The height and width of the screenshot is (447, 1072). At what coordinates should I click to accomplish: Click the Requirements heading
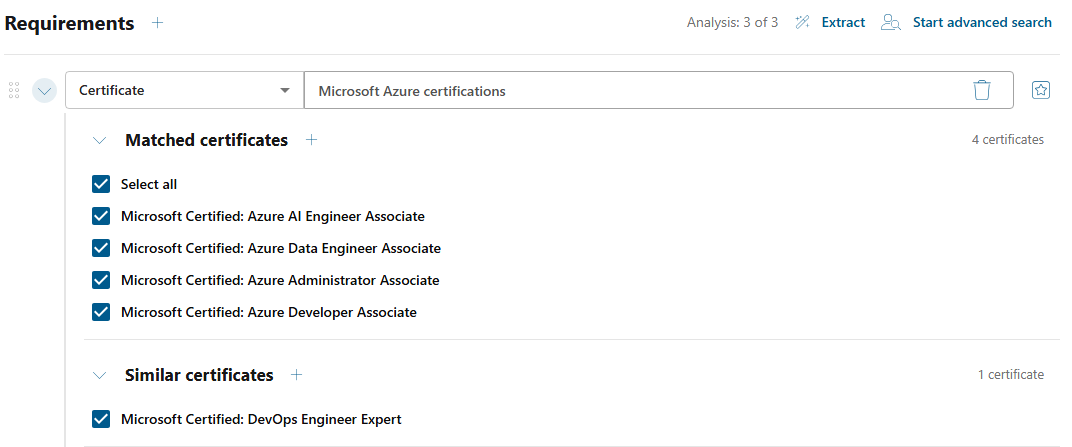pyautogui.click(x=70, y=23)
